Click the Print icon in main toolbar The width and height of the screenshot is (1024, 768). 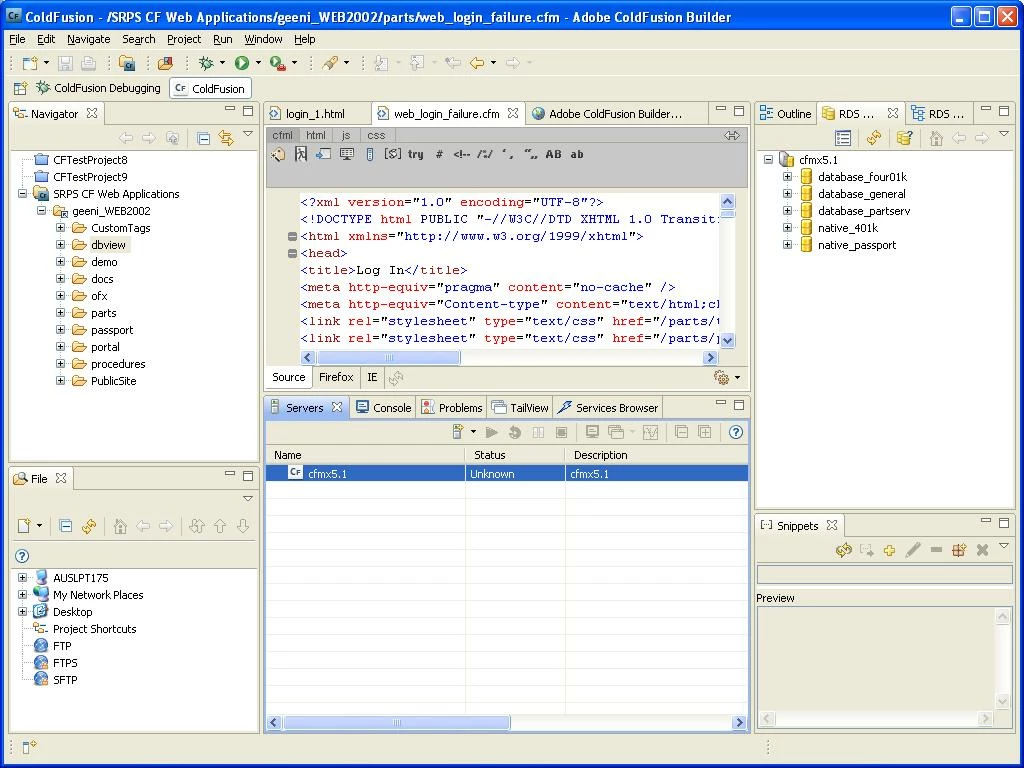coord(88,63)
